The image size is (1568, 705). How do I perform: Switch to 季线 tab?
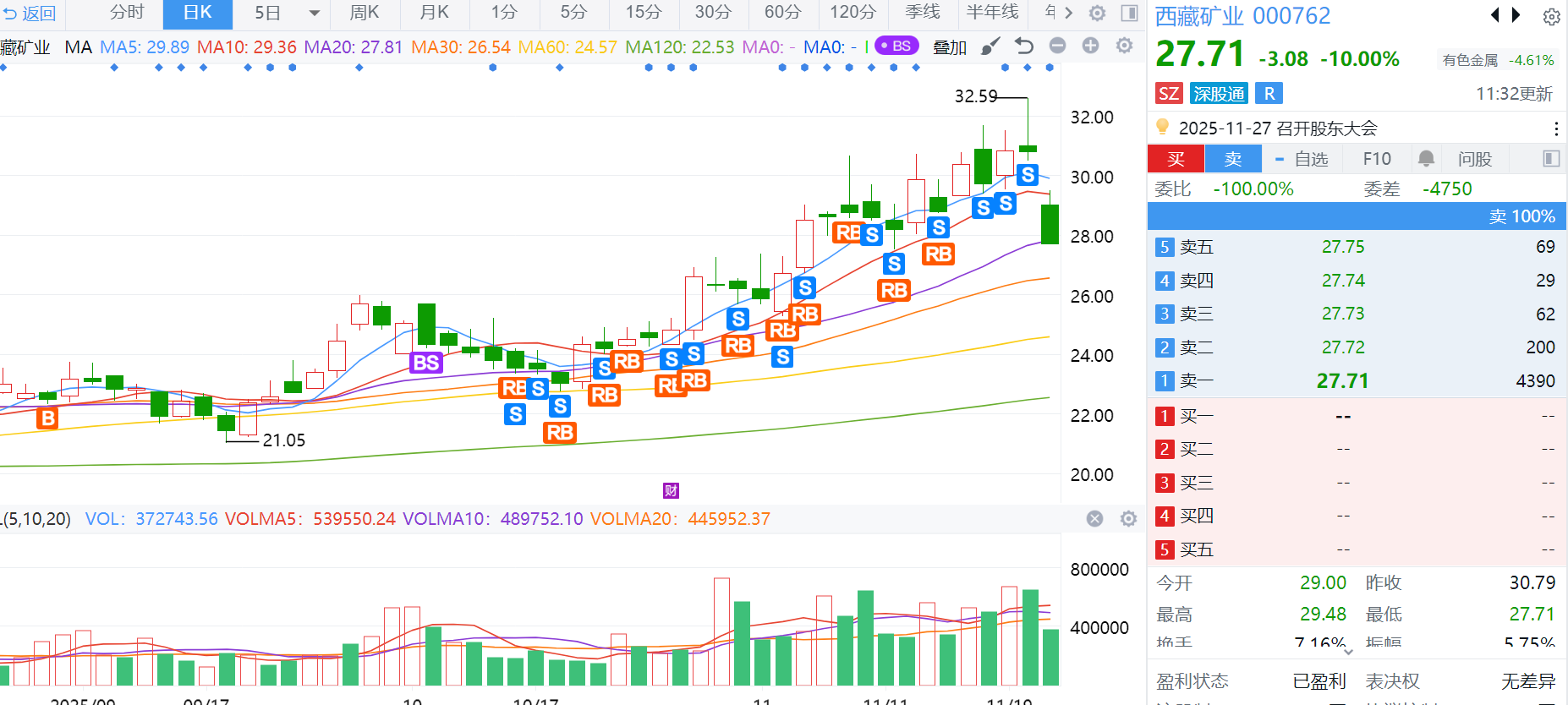click(923, 13)
